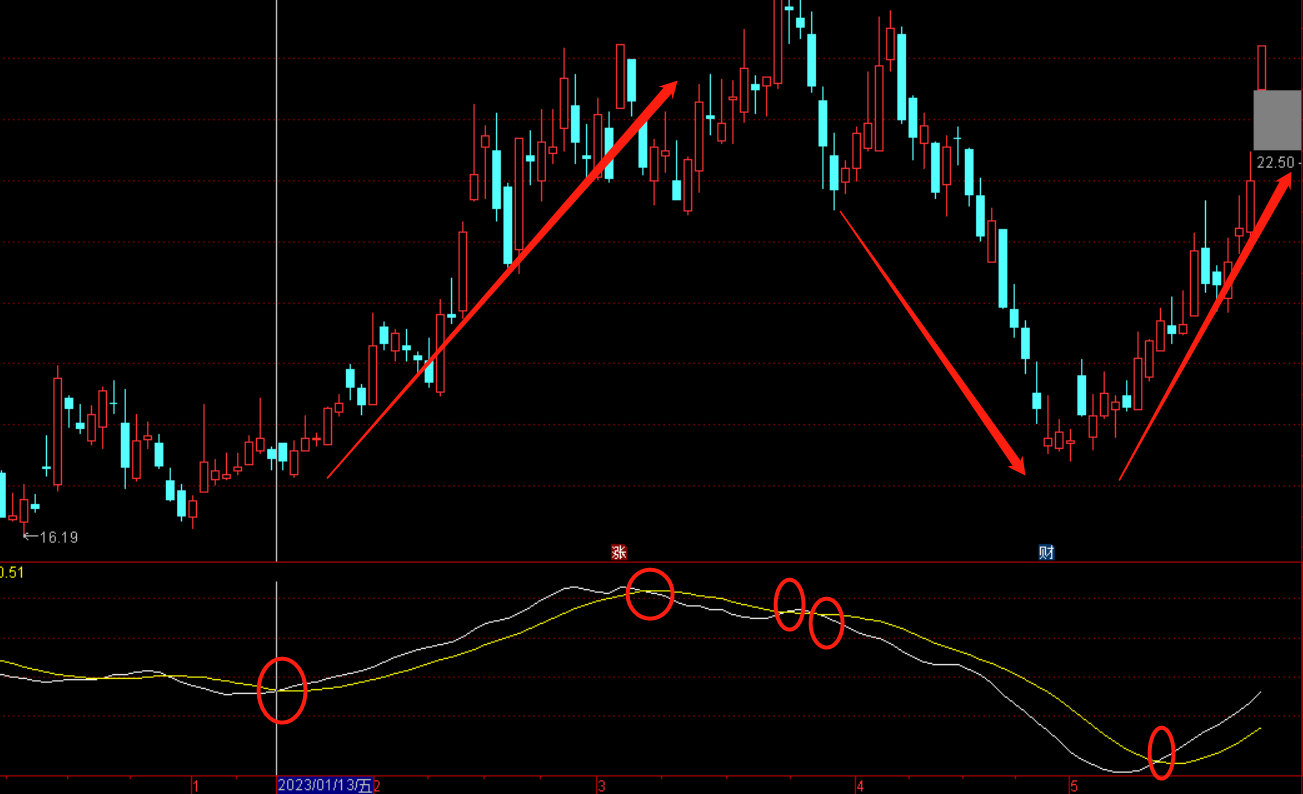Jump to month 5 on time axis
The height and width of the screenshot is (794, 1303).
click(1075, 786)
